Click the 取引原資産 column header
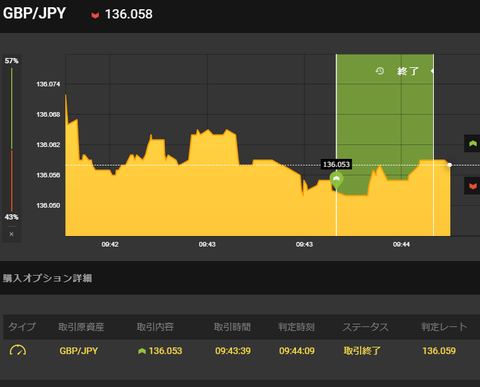The width and height of the screenshot is (480, 387). 81,327
